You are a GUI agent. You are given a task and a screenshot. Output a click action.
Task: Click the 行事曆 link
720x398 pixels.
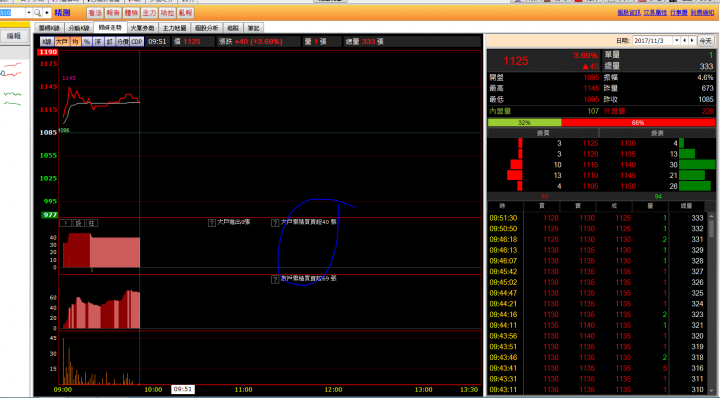[679, 13]
